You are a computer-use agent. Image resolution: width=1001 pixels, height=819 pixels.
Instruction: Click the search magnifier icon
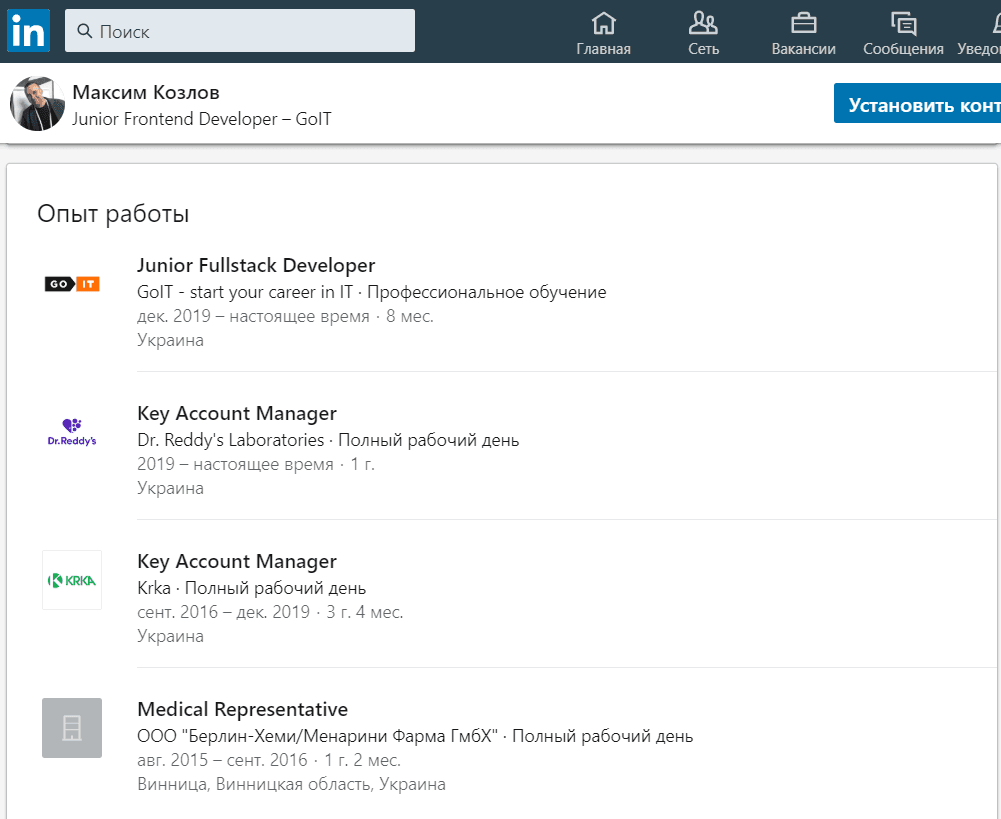[84, 31]
